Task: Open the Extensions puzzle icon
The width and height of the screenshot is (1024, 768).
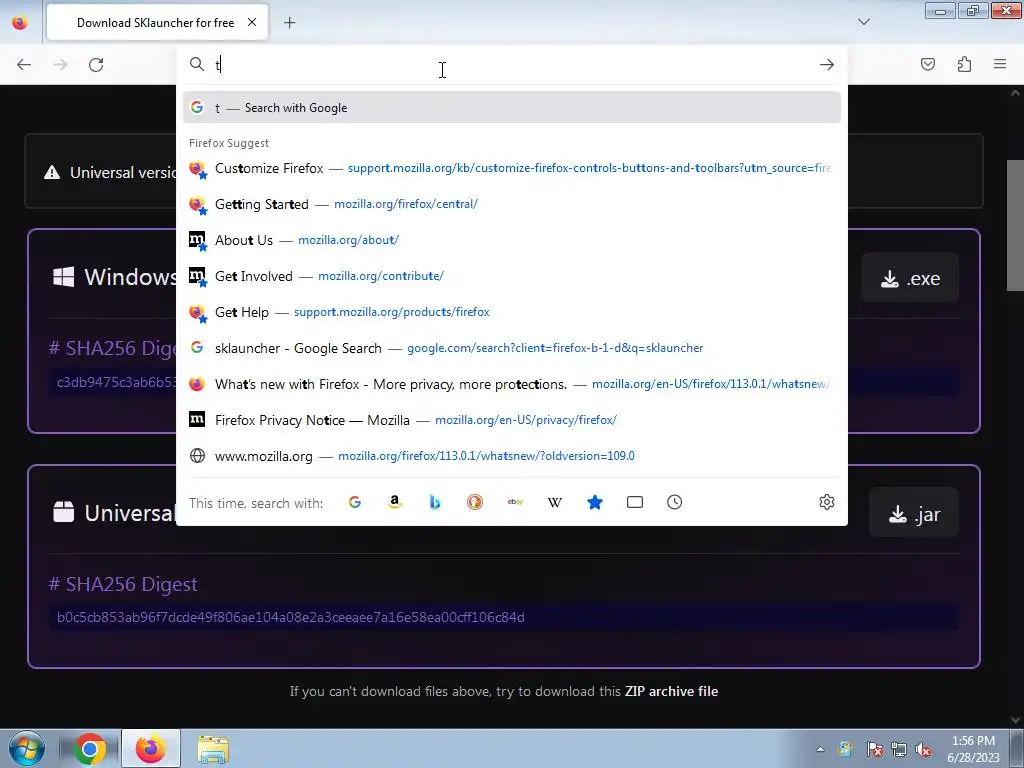Action: (x=964, y=64)
